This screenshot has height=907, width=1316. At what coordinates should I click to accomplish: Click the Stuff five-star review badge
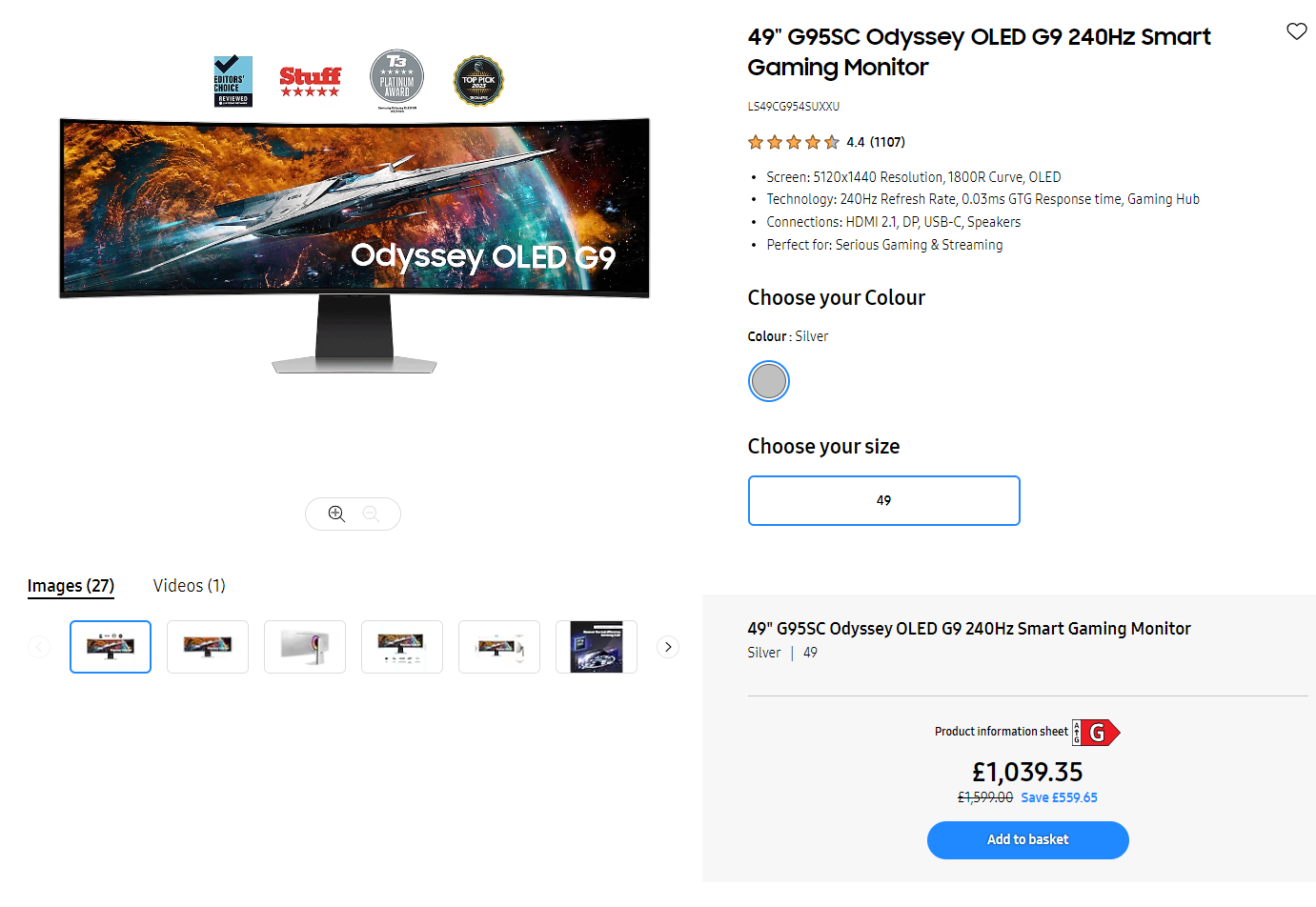(x=310, y=81)
